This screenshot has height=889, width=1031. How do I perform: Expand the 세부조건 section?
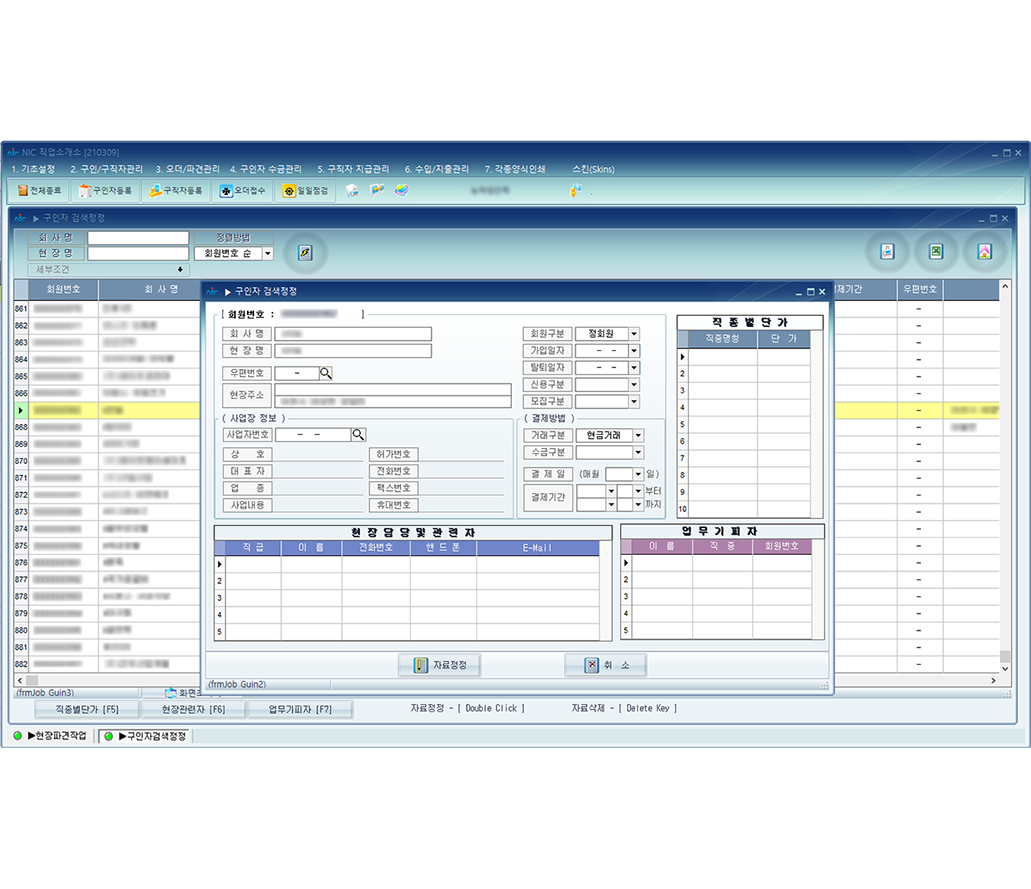(180, 270)
